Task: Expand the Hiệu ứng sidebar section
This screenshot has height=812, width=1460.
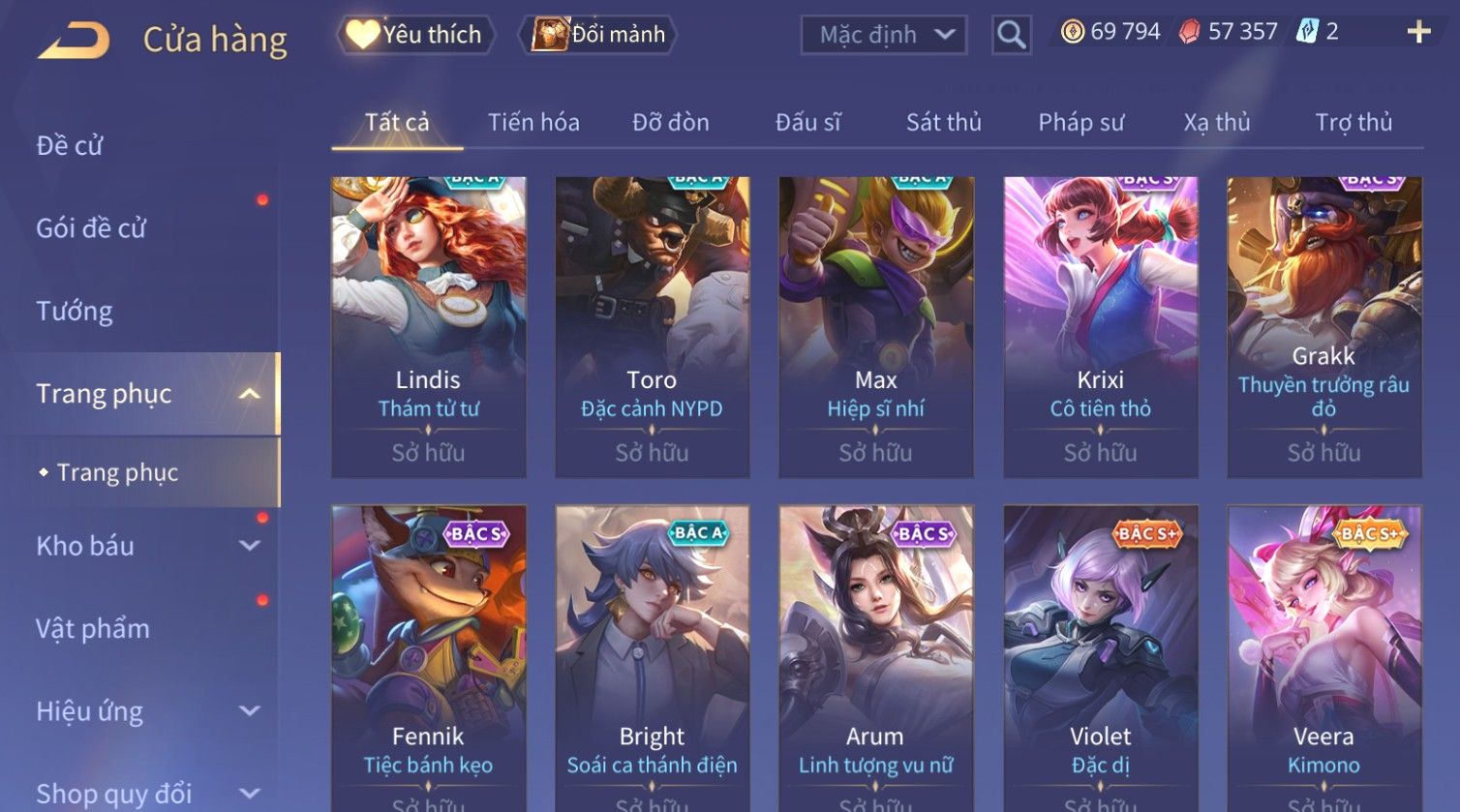Action: pyautogui.click(x=250, y=711)
